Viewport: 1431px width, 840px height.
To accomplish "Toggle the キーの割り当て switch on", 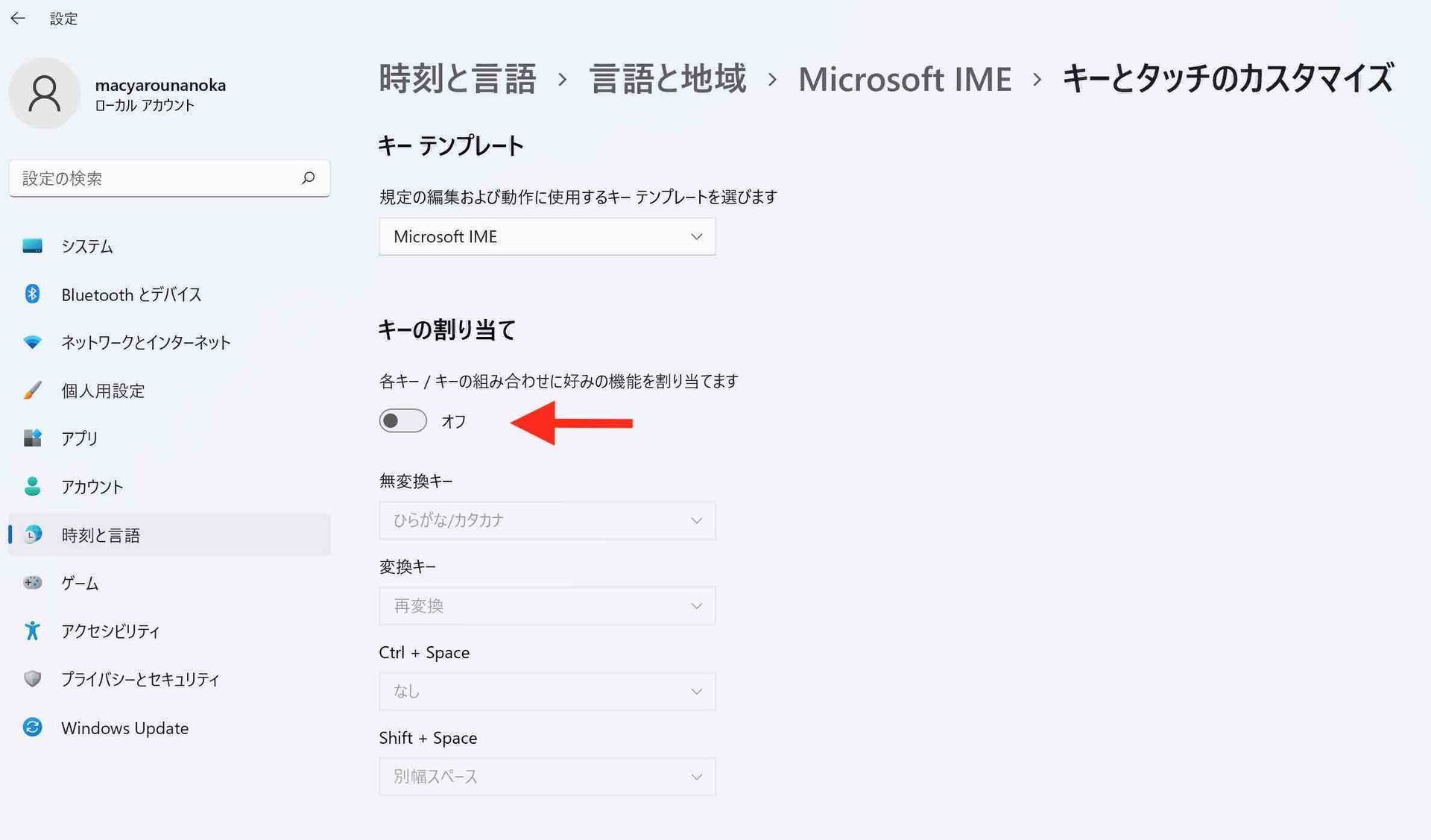I will tap(403, 421).
